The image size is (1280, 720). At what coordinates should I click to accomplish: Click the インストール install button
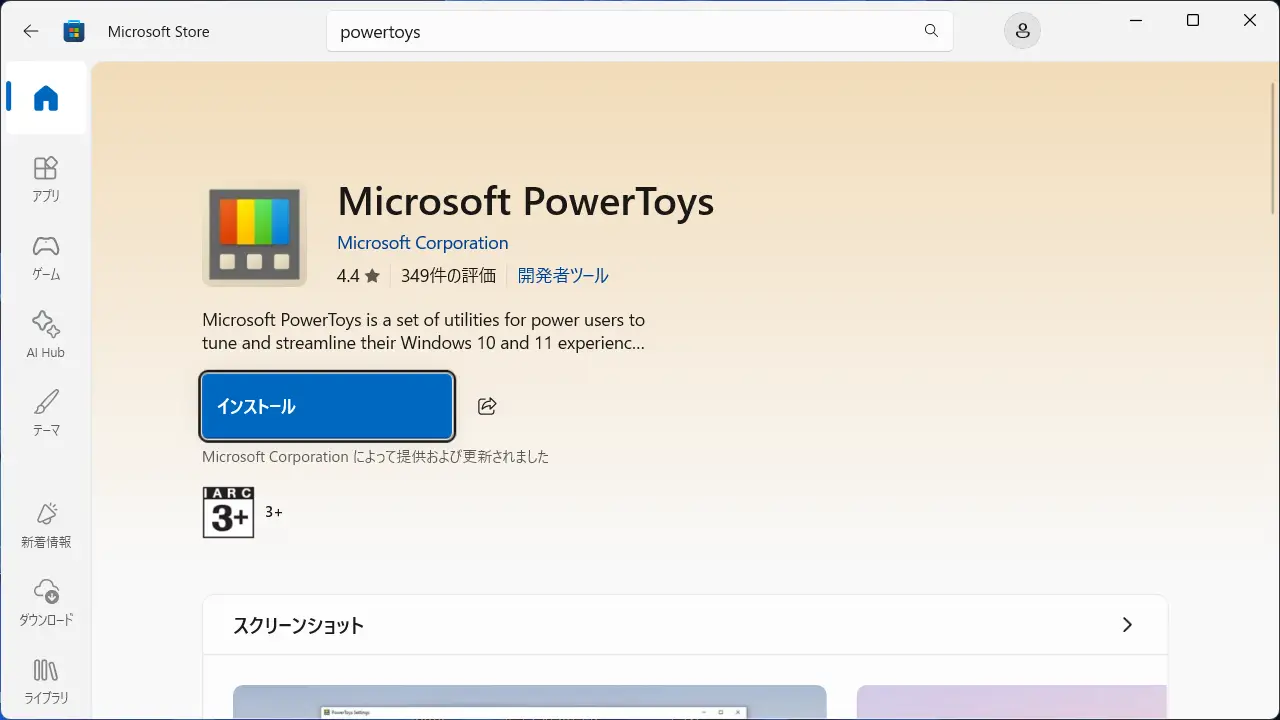coord(327,406)
